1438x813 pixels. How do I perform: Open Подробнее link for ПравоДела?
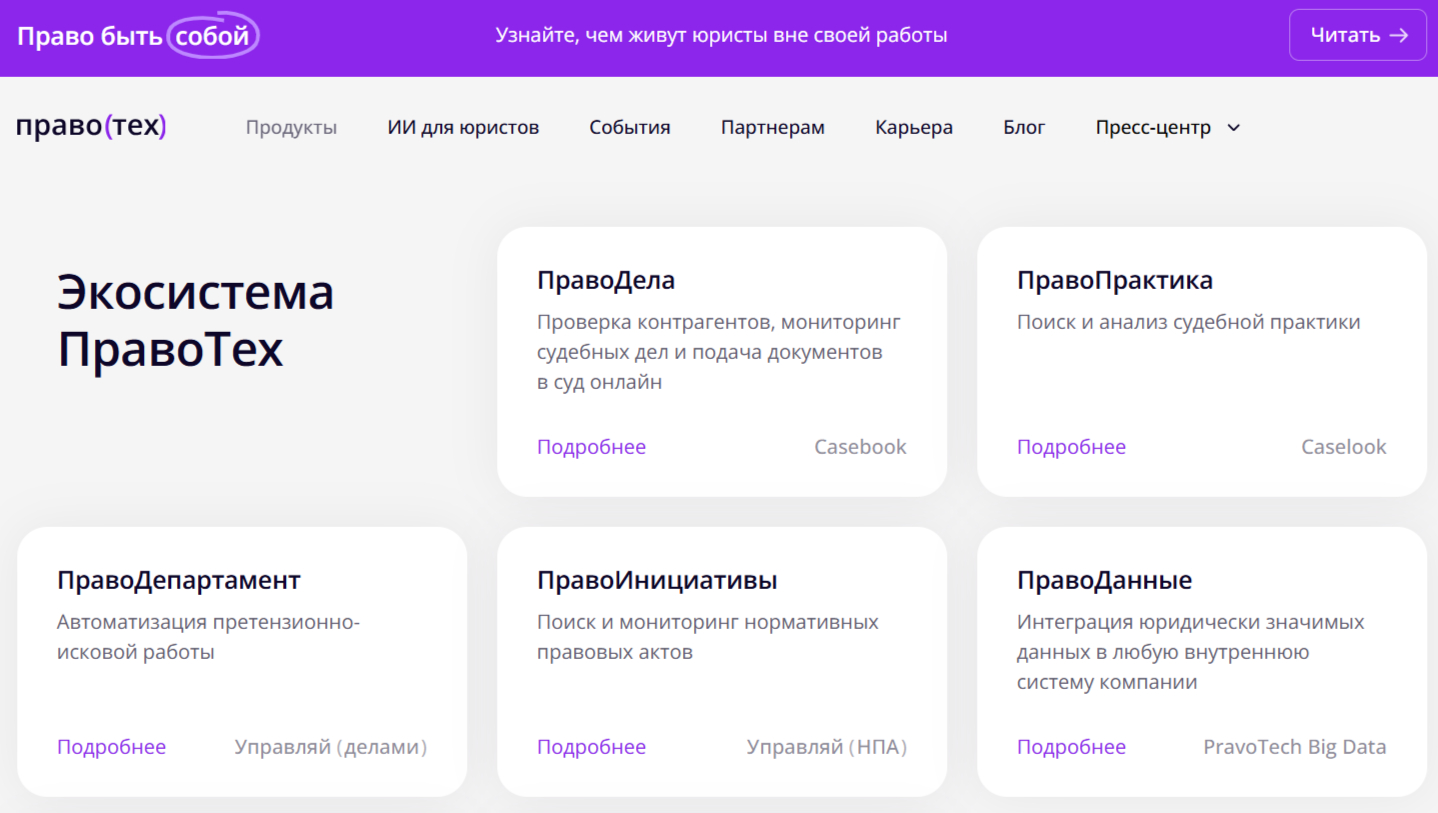pos(591,447)
